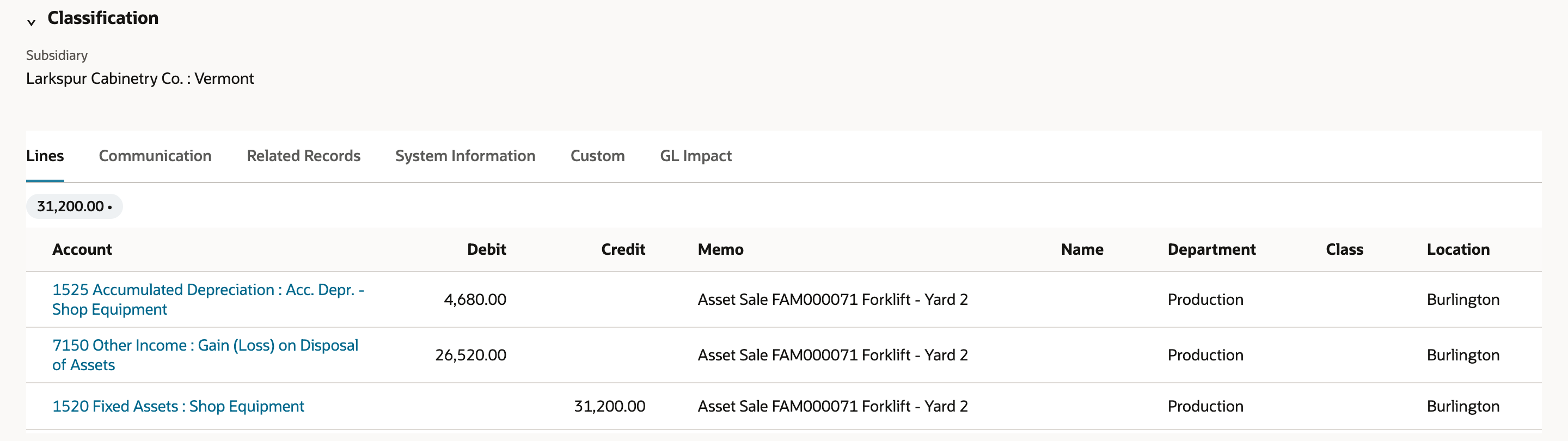Screen dimensions: 1568x441
Task: Select the Account column header
Action: (82, 249)
